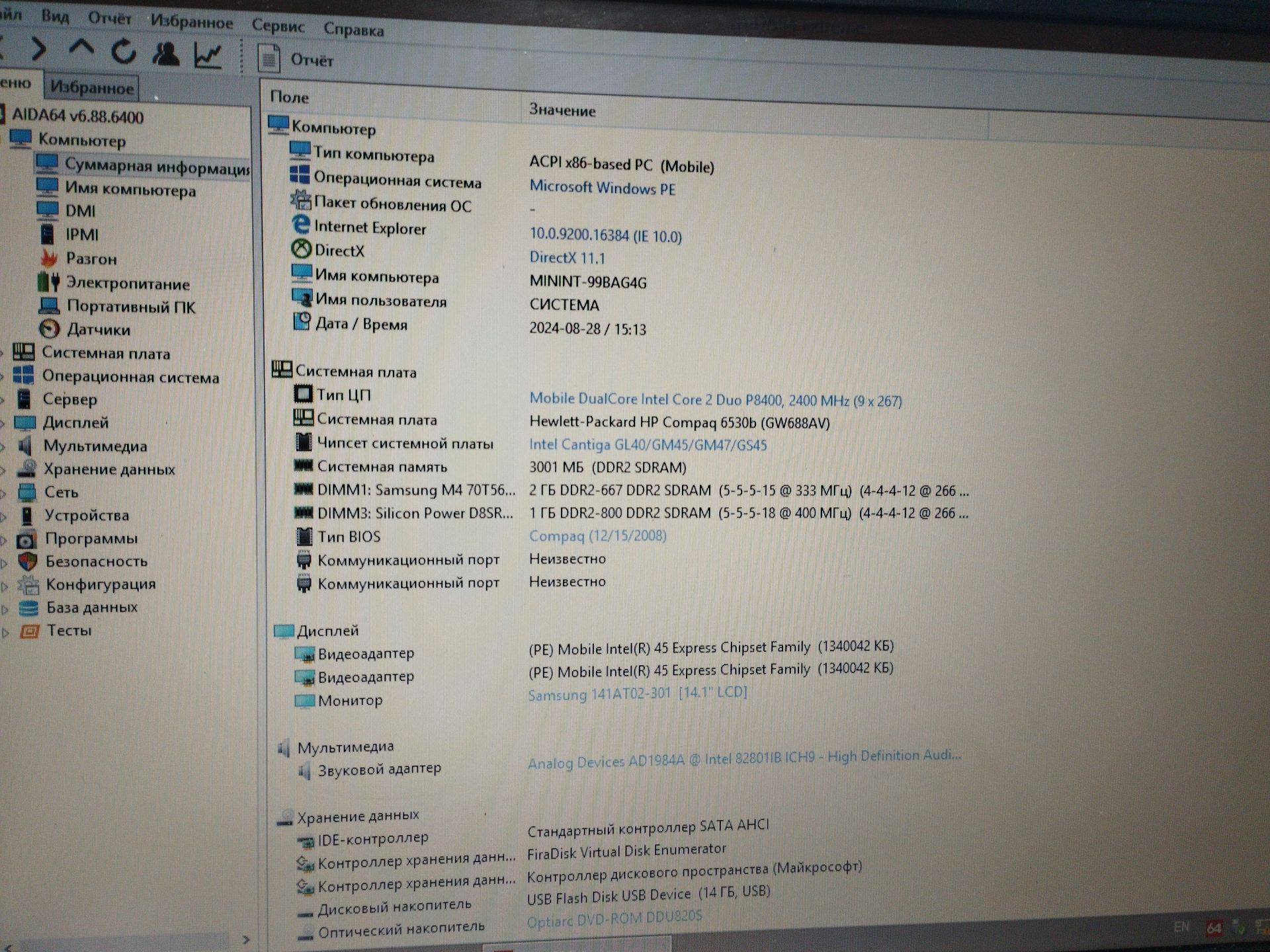Click the Дисплей monitor icon in tree

click(25, 422)
